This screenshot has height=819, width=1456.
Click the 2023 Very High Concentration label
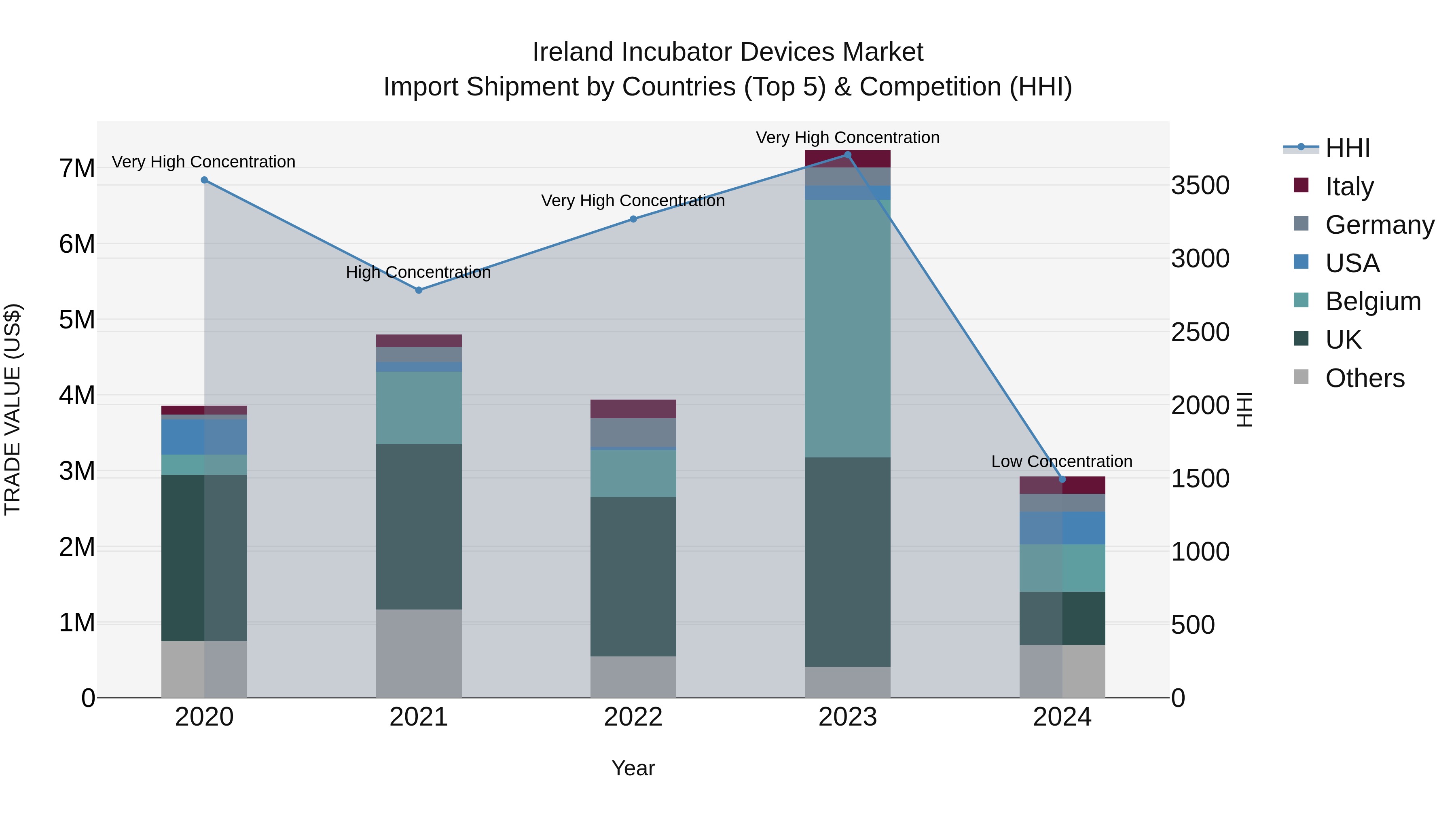[x=848, y=138]
